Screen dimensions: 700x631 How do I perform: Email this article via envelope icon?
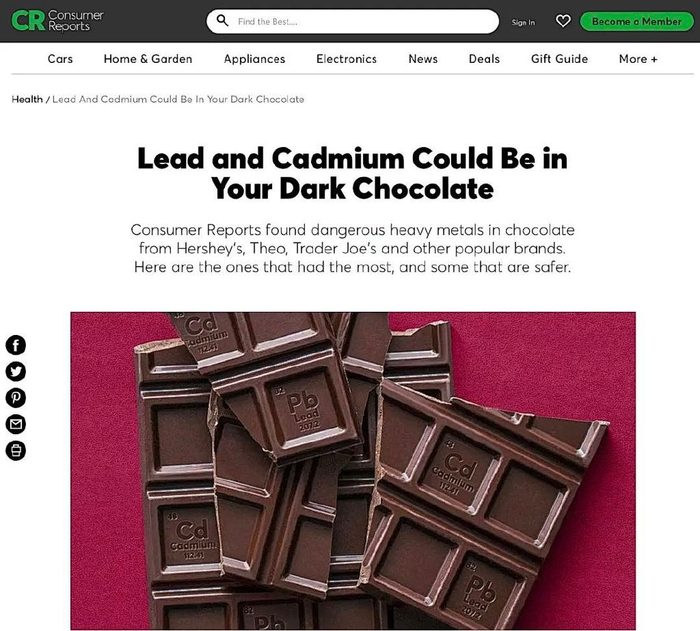16,424
